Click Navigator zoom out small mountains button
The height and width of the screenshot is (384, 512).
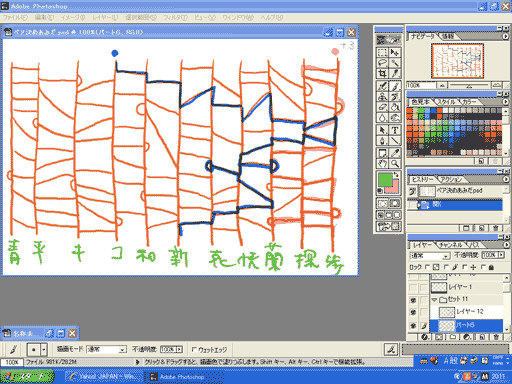(x=442, y=86)
